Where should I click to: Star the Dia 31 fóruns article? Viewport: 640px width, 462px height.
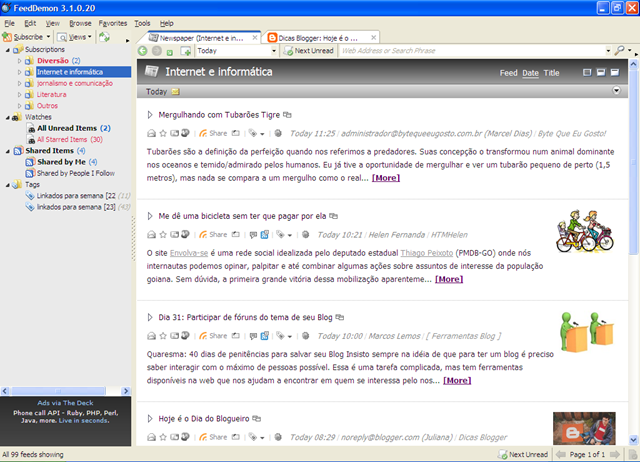(163, 335)
